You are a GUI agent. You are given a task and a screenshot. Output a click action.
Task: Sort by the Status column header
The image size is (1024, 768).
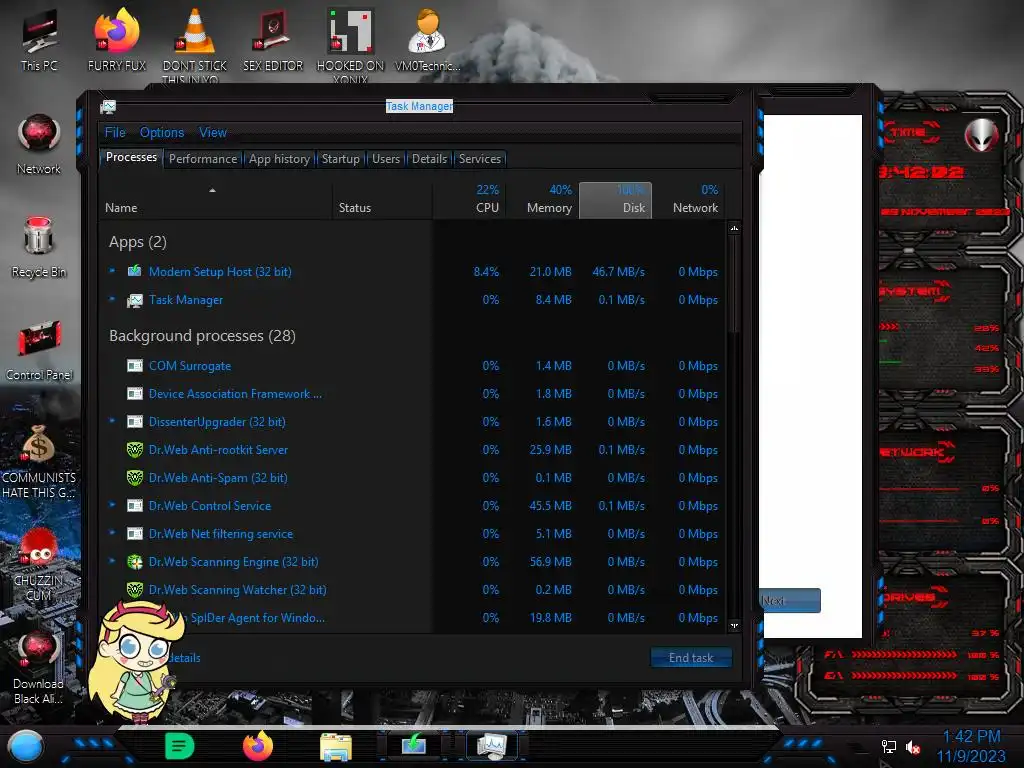coord(383,199)
